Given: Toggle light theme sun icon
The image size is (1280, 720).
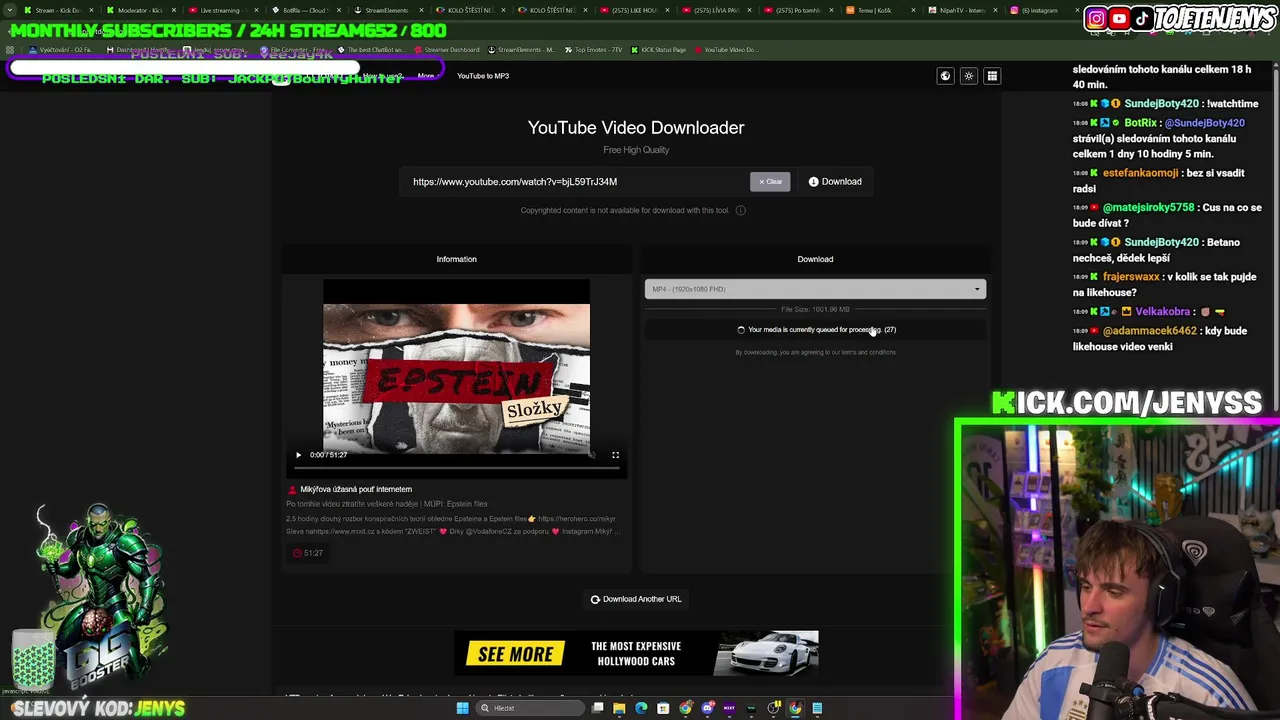Looking at the screenshot, I should point(968,76).
